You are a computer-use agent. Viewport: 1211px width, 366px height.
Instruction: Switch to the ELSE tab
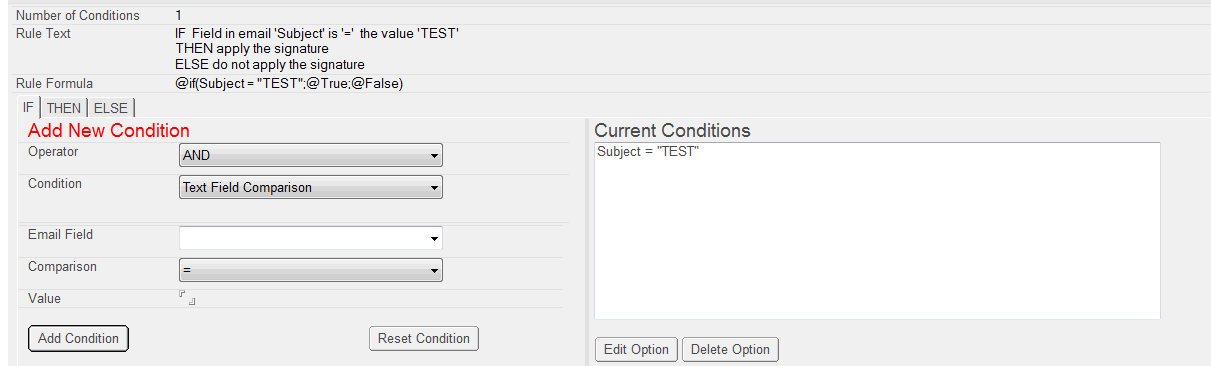click(x=111, y=108)
